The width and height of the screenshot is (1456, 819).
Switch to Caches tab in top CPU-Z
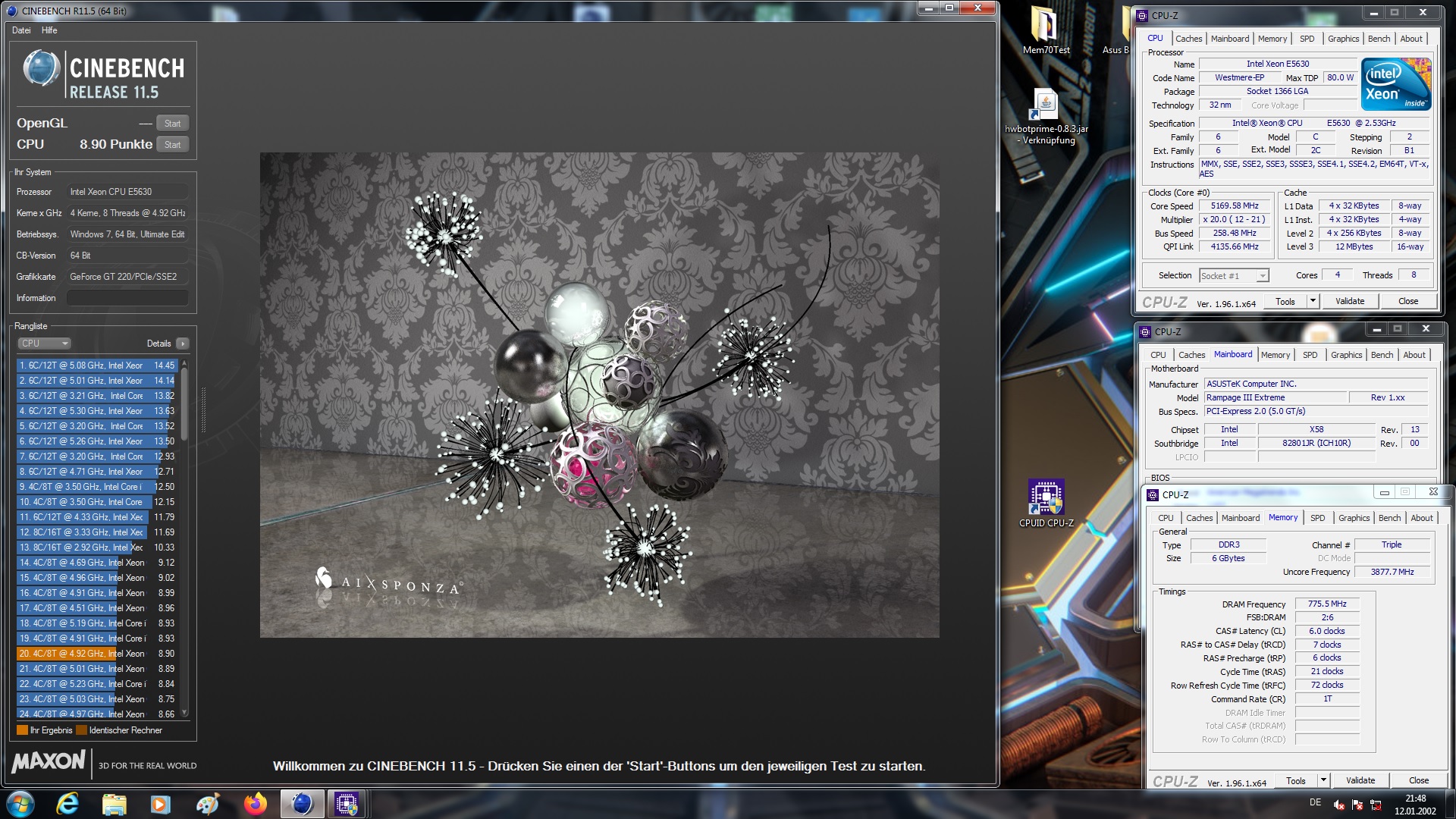1188,39
